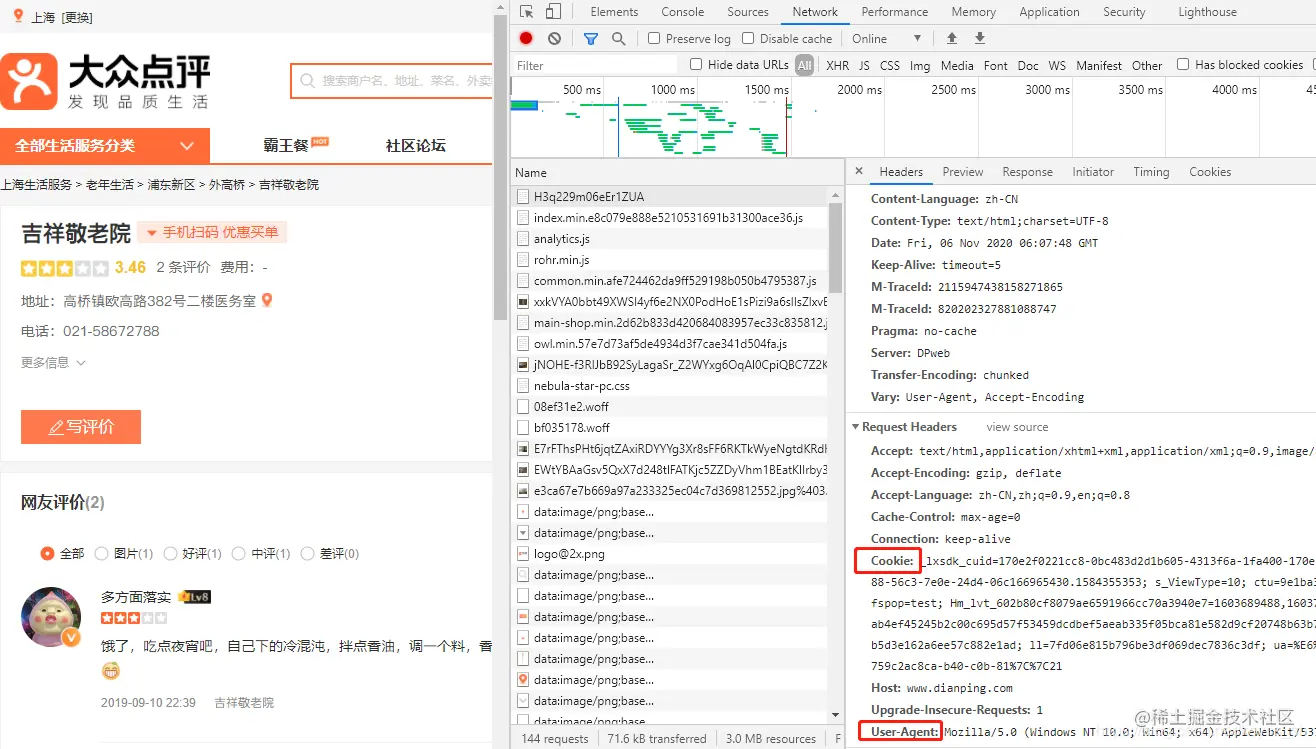Open 手机扫码 优惠买单 dropdown
Screen dimensions: 1316x749
212,232
